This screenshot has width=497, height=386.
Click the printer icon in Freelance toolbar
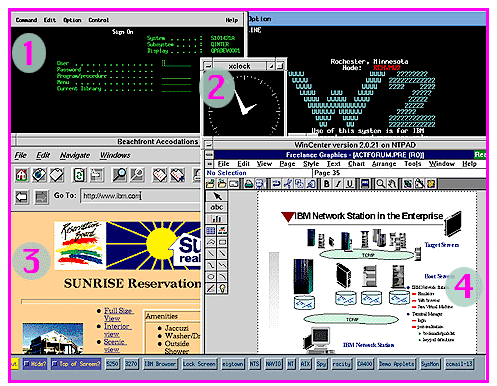point(249,184)
